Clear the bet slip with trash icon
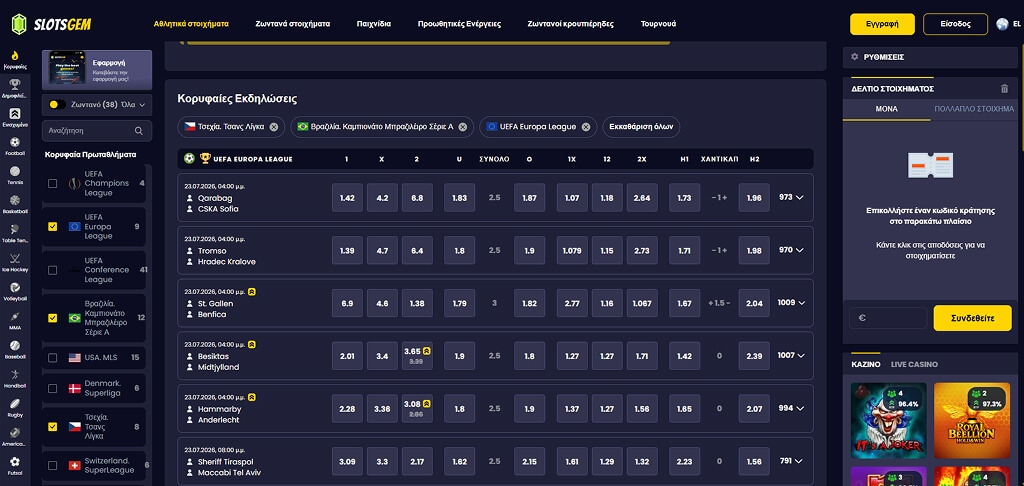Screen dimensions: 1024x486 1004,89
